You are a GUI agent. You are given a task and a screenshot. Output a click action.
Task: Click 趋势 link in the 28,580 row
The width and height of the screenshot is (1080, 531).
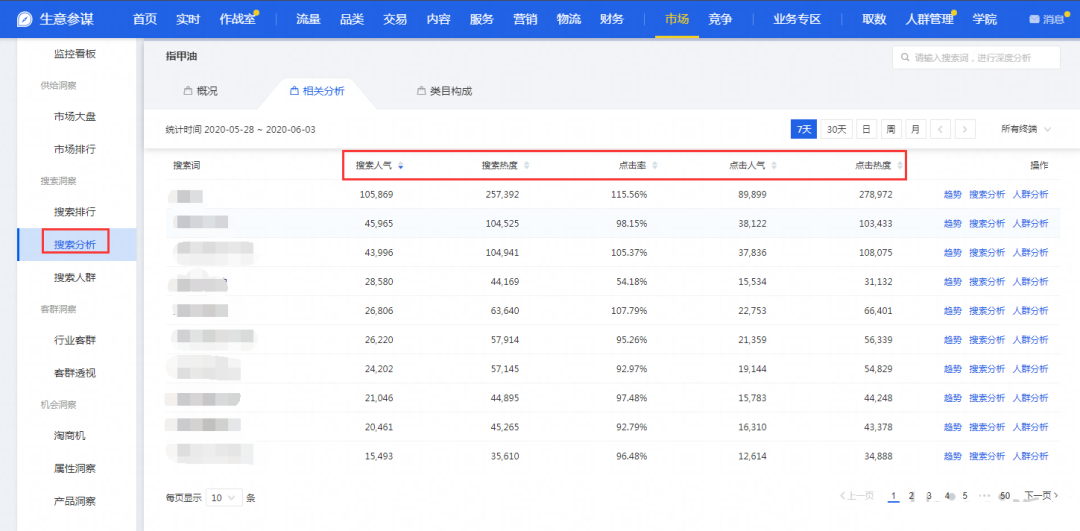point(953,282)
